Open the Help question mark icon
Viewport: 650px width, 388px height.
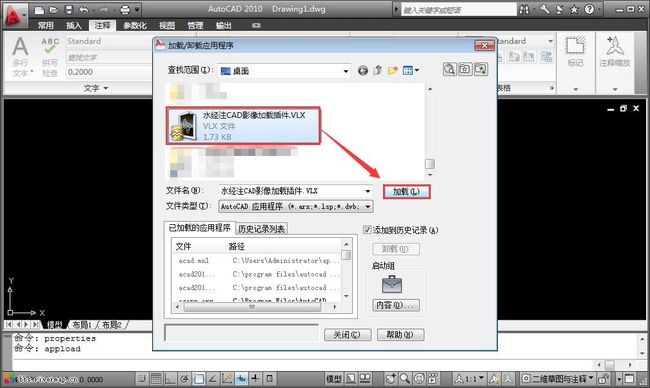[x=589, y=9]
